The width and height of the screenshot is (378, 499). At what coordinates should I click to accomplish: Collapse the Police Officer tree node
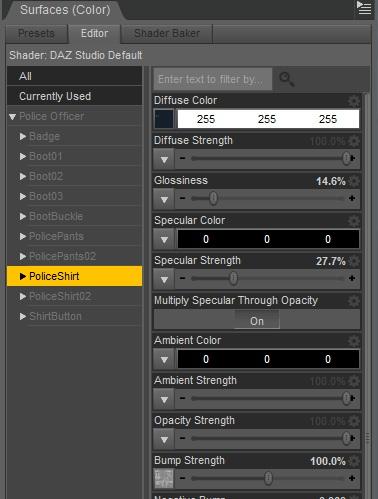point(13,117)
